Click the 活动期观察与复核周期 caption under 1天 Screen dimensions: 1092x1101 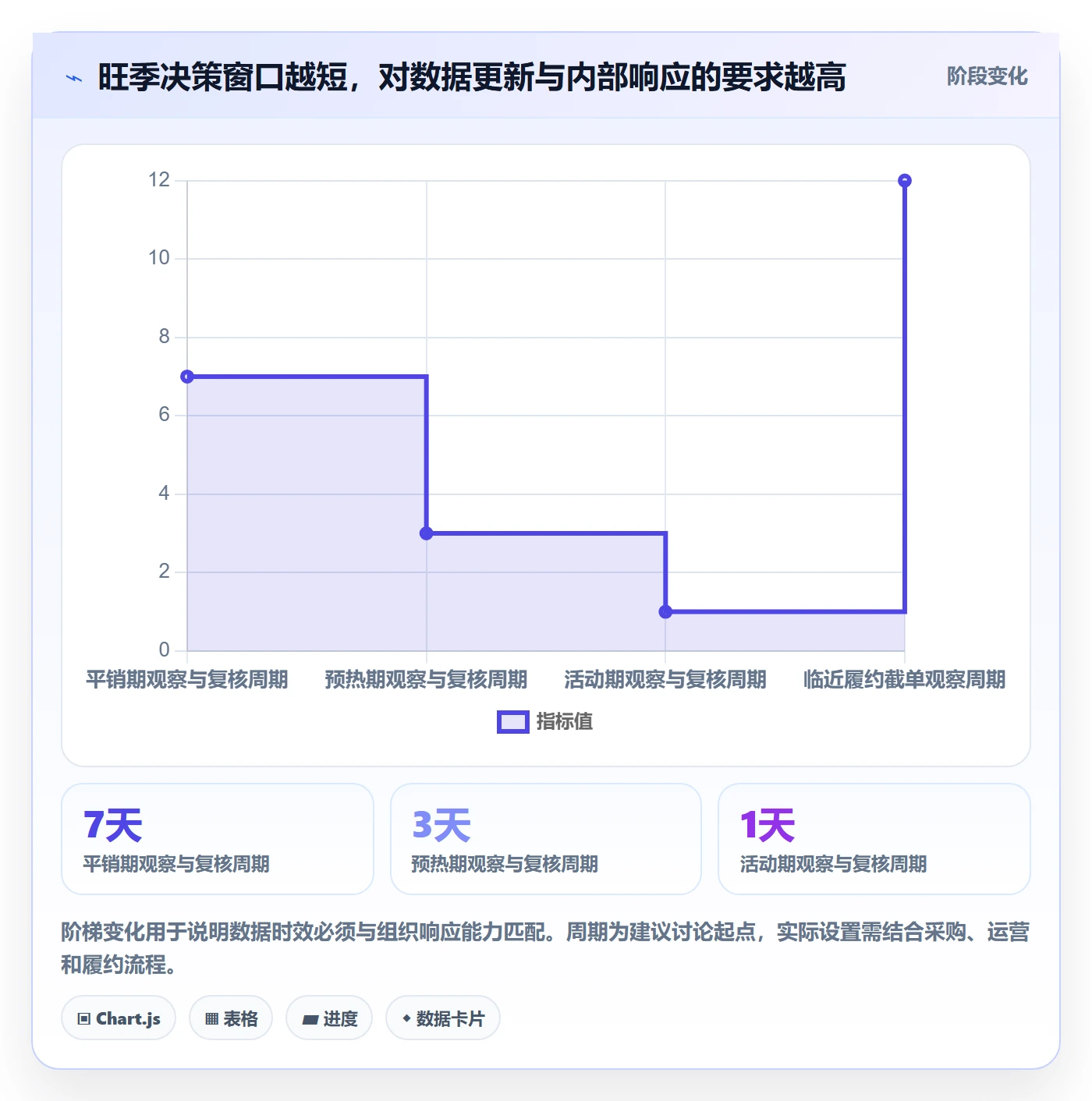tap(833, 864)
